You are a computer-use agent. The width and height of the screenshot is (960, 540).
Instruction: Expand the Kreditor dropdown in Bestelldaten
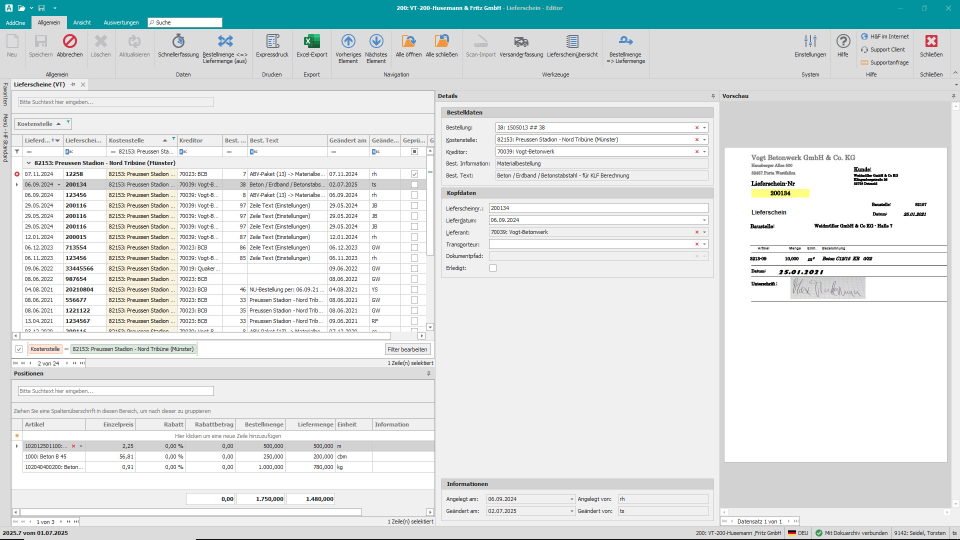pyautogui.click(x=704, y=151)
